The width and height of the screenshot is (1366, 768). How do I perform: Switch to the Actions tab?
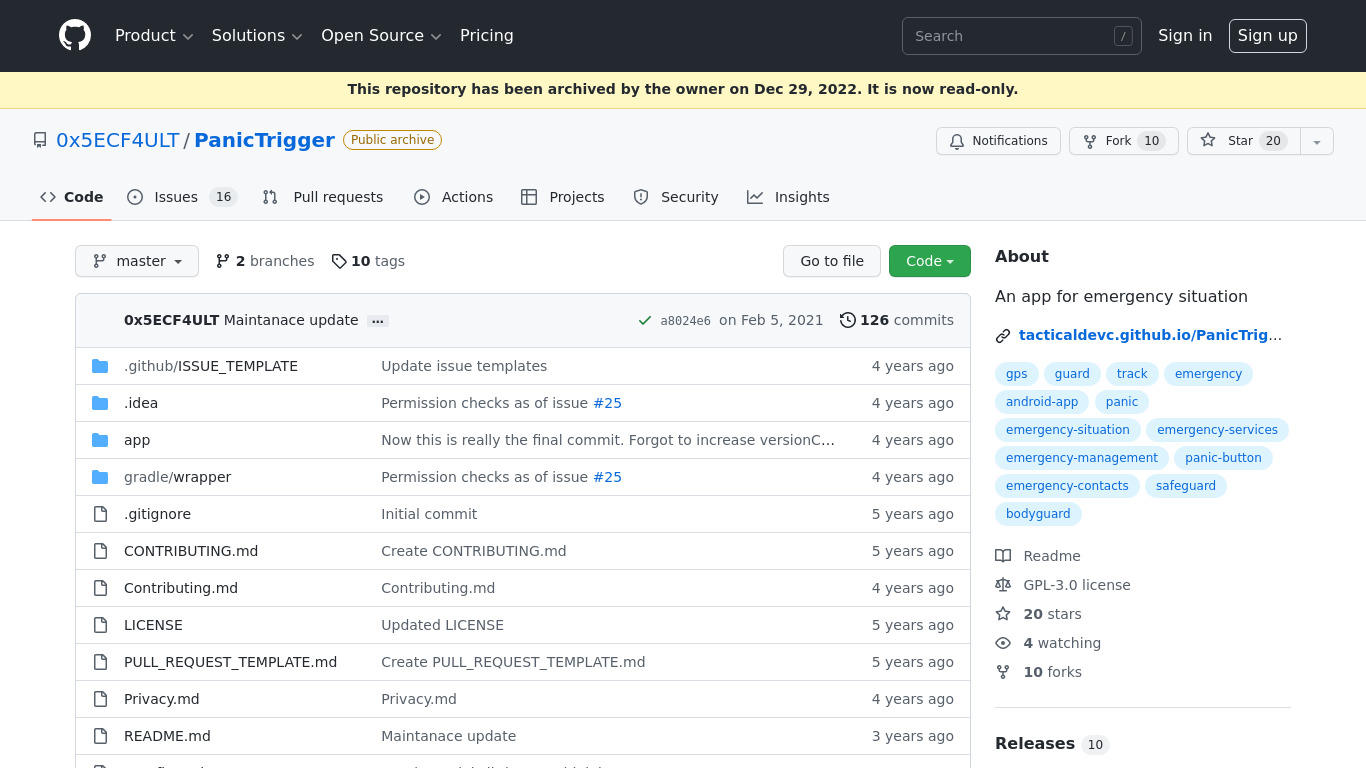(x=454, y=197)
